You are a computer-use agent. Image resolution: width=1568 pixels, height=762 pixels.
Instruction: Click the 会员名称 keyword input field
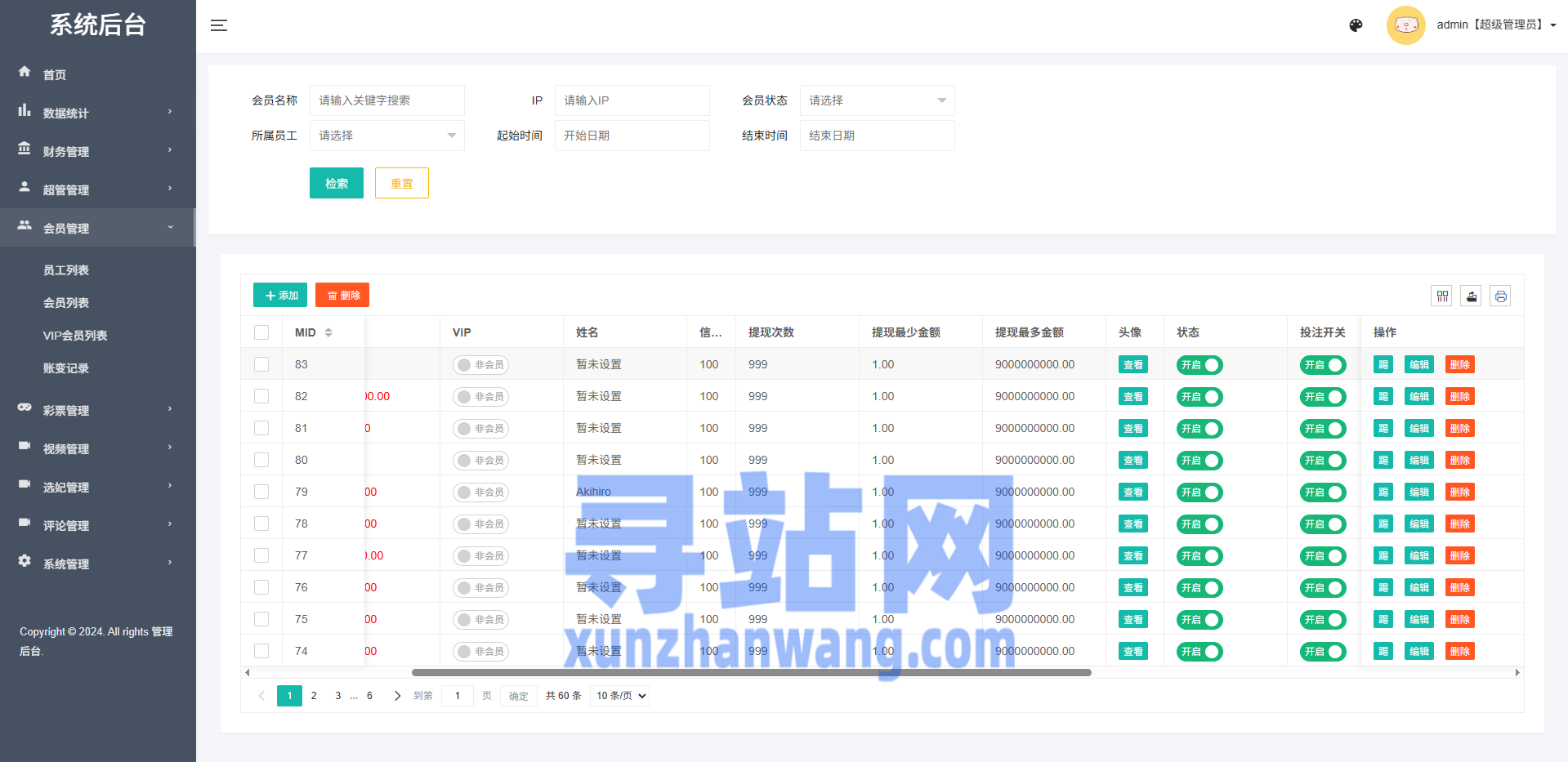pyautogui.click(x=386, y=100)
